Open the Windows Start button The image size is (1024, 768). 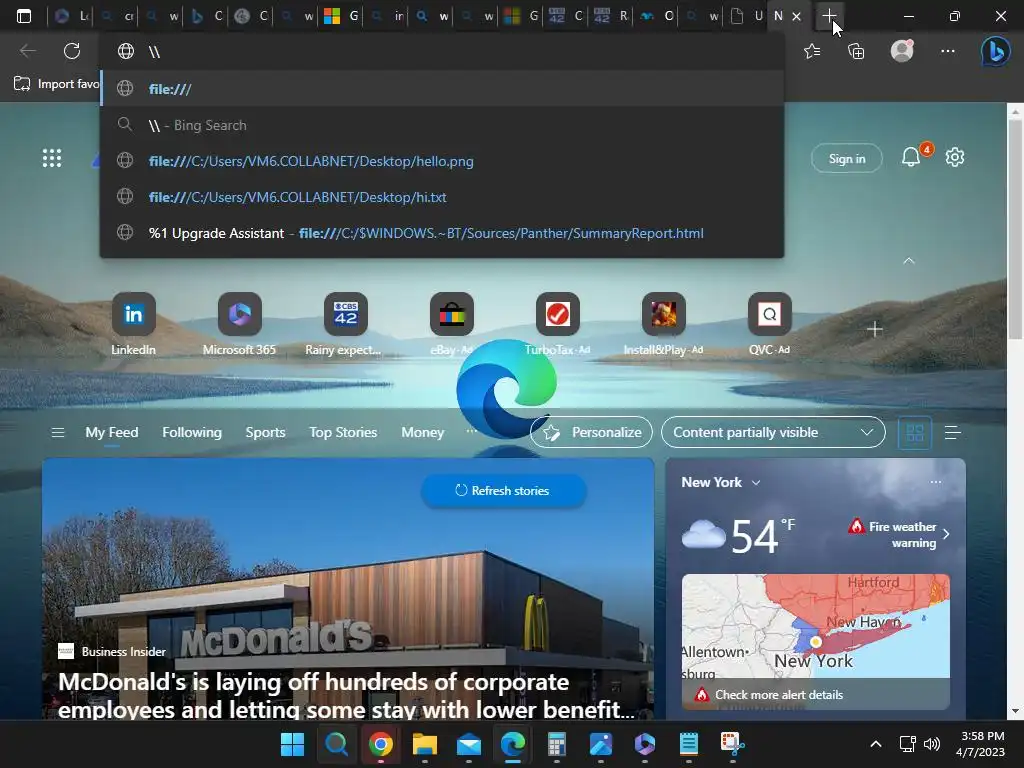[x=292, y=744]
